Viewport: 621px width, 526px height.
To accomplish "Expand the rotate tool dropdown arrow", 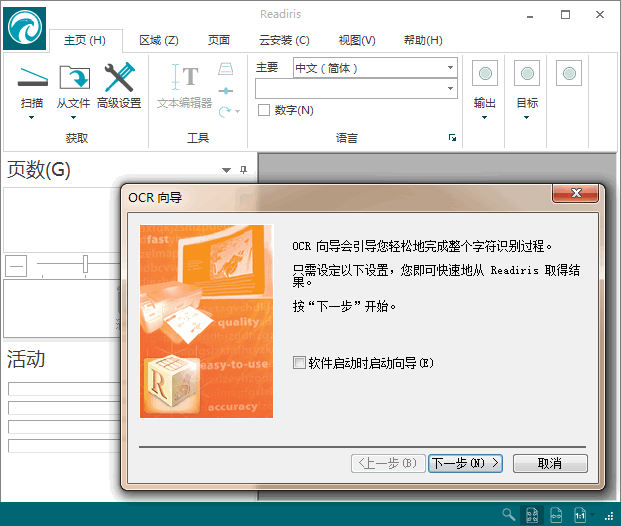I will pyautogui.click(x=237, y=112).
